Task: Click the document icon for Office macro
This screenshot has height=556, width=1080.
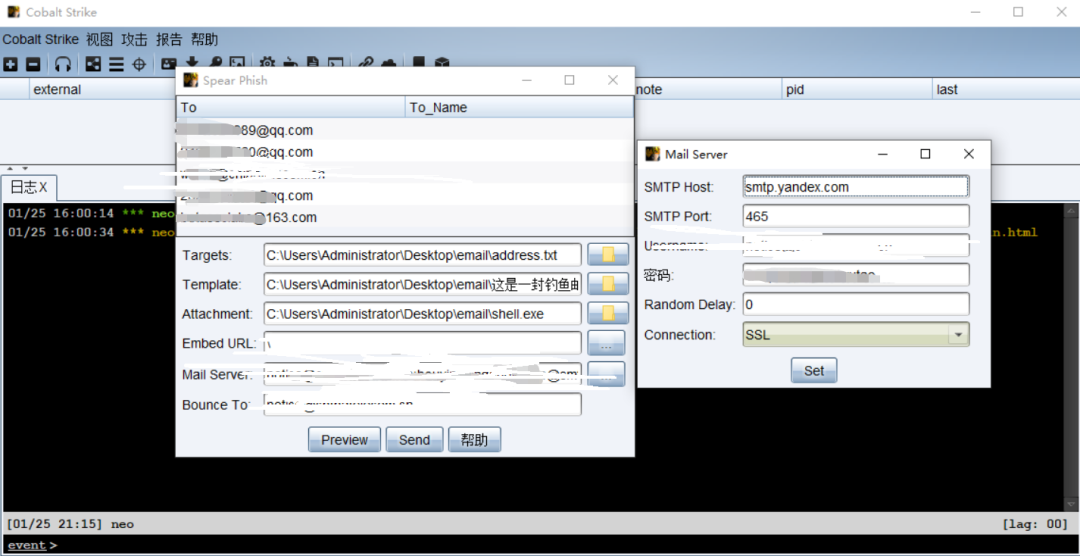Action: pyautogui.click(x=313, y=61)
